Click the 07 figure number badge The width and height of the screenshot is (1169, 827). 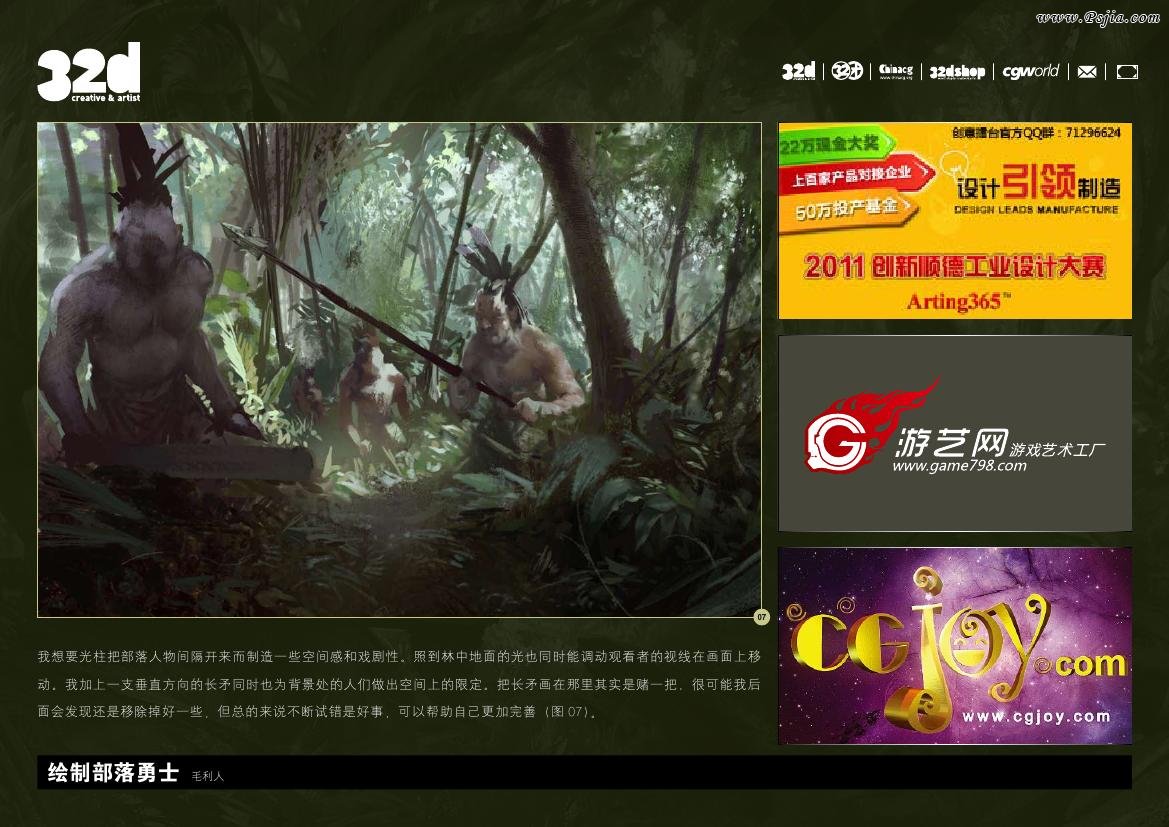pos(761,617)
